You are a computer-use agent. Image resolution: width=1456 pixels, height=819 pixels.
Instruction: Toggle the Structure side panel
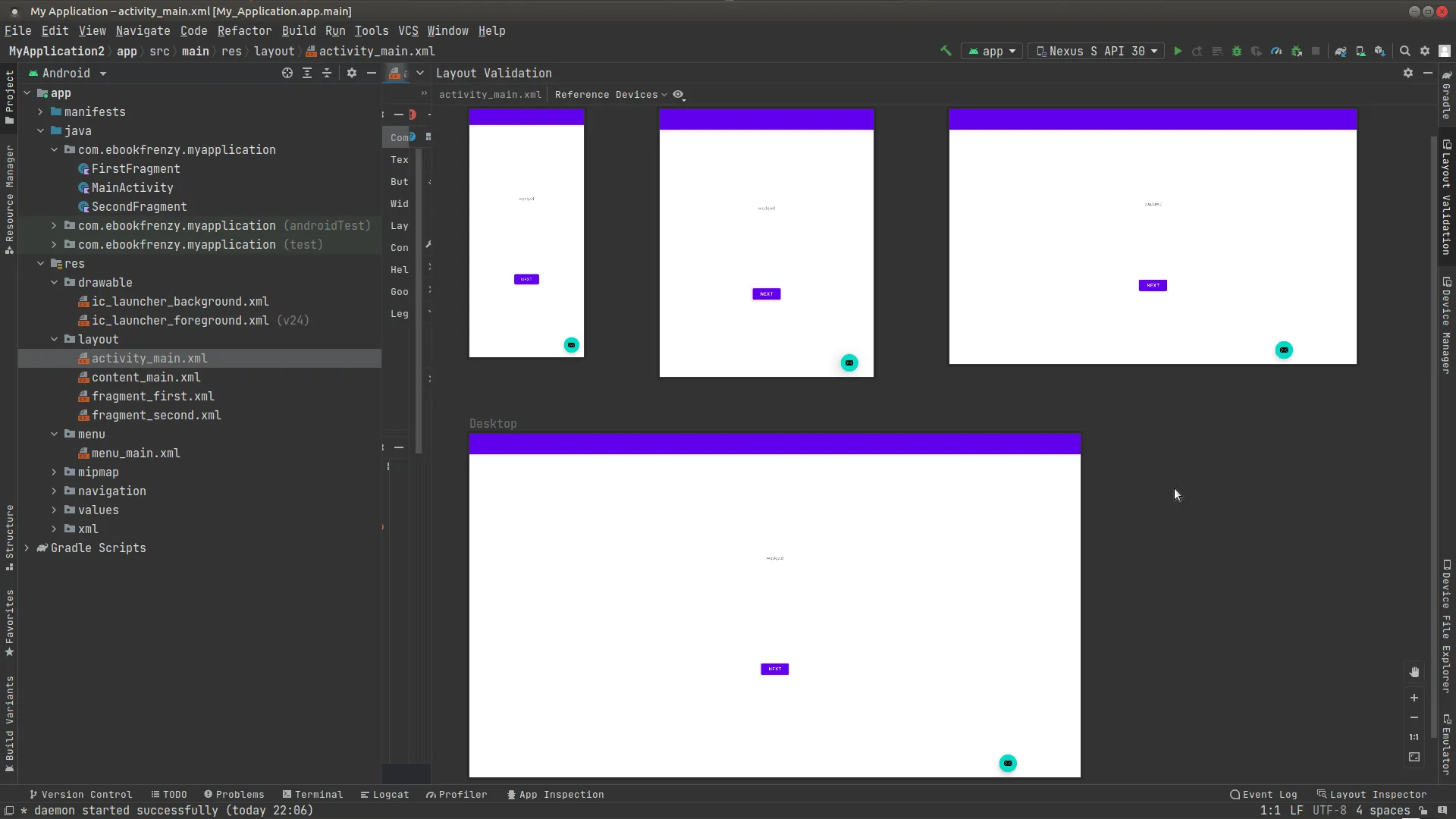(9, 537)
